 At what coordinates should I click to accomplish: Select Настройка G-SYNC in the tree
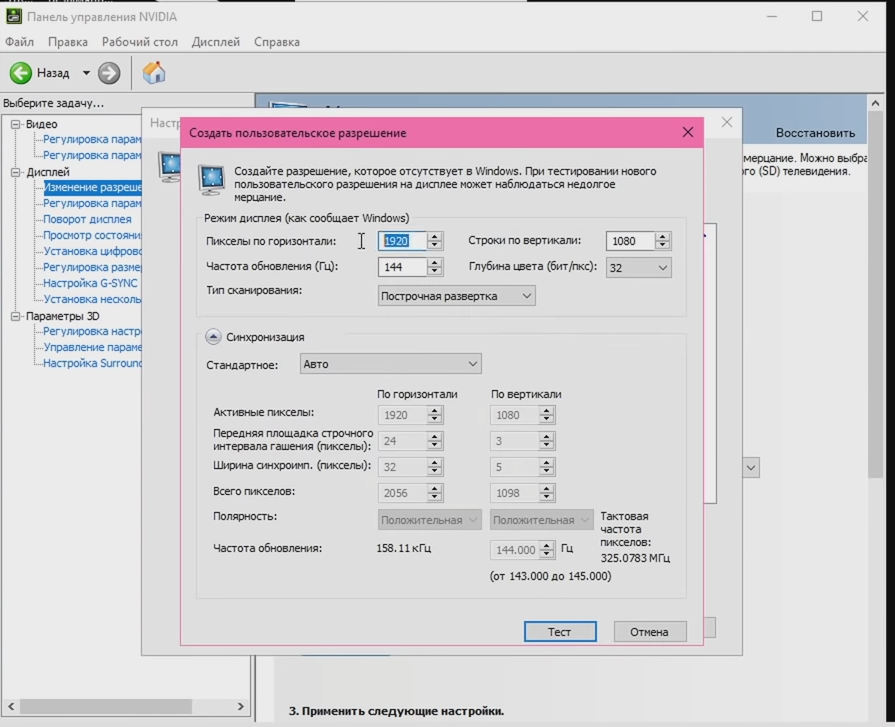(90, 283)
